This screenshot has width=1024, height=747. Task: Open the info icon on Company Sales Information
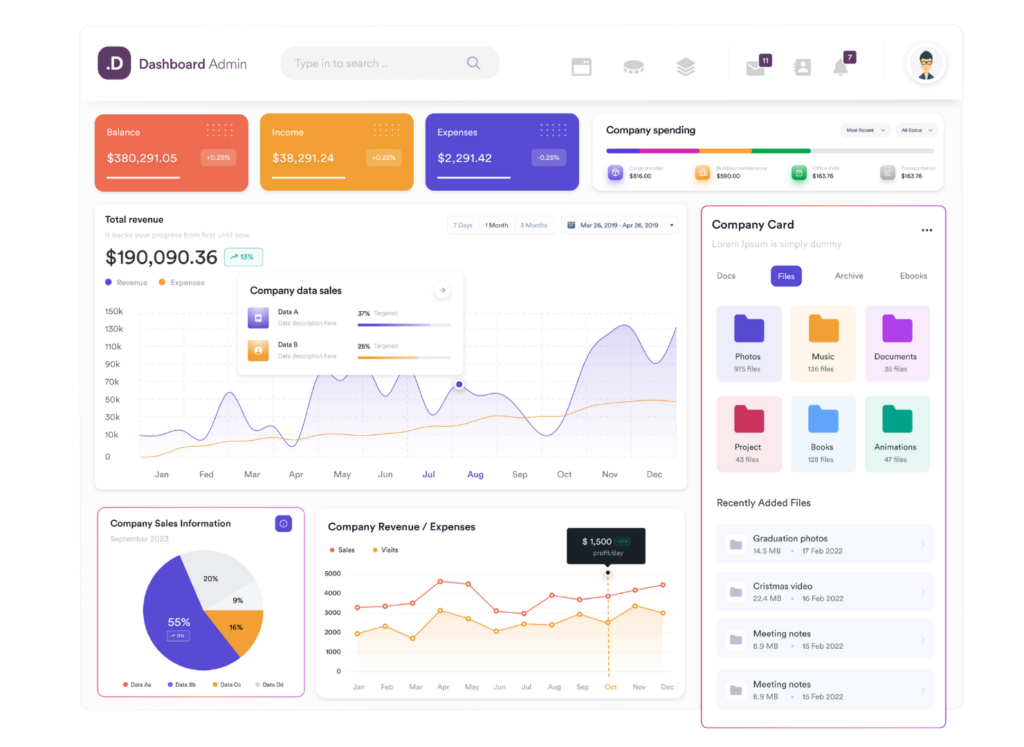point(283,524)
